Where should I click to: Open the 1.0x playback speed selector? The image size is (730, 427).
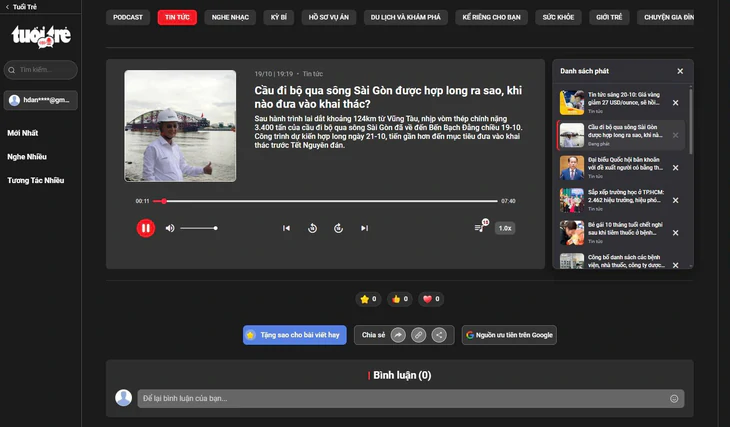[x=505, y=228]
